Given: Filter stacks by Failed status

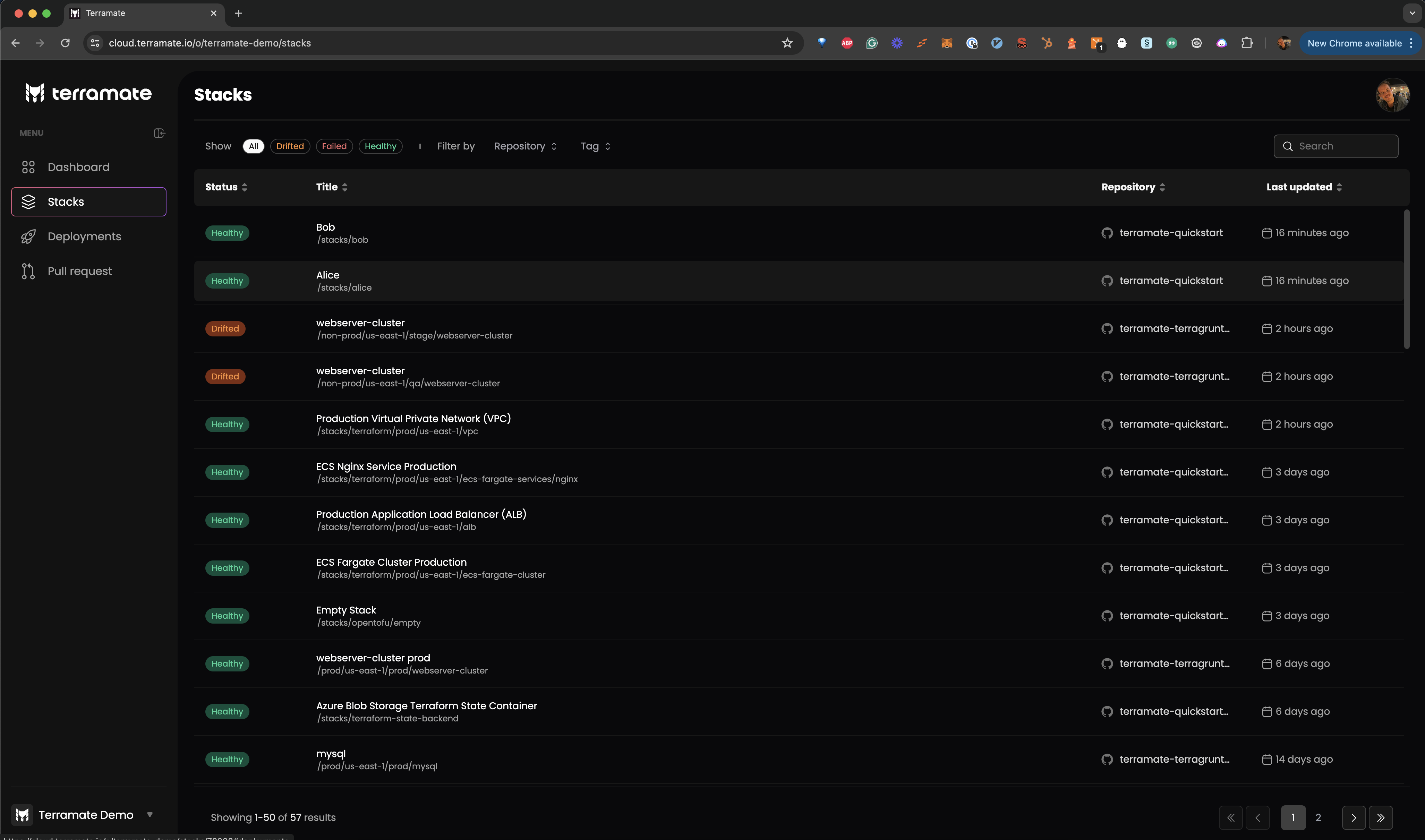Looking at the screenshot, I should [334, 146].
